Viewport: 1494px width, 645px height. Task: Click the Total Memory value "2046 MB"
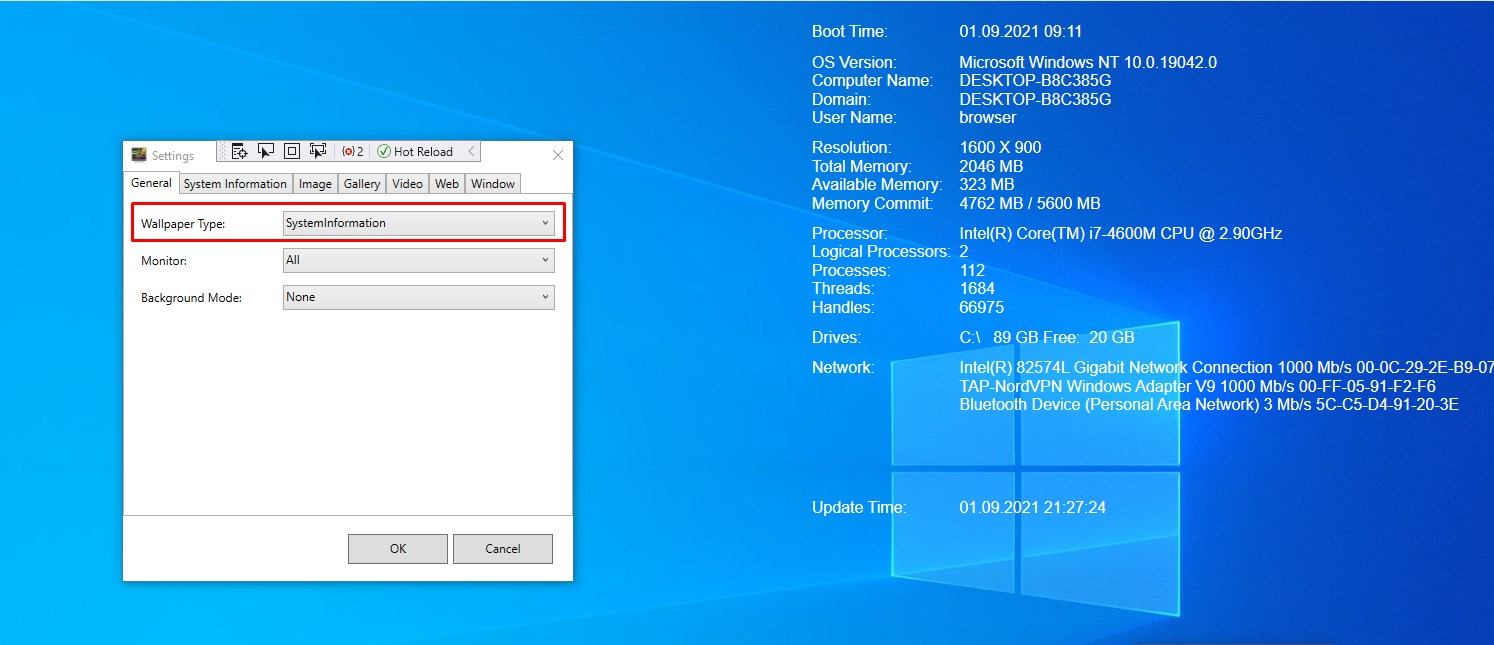[x=991, y=166]
